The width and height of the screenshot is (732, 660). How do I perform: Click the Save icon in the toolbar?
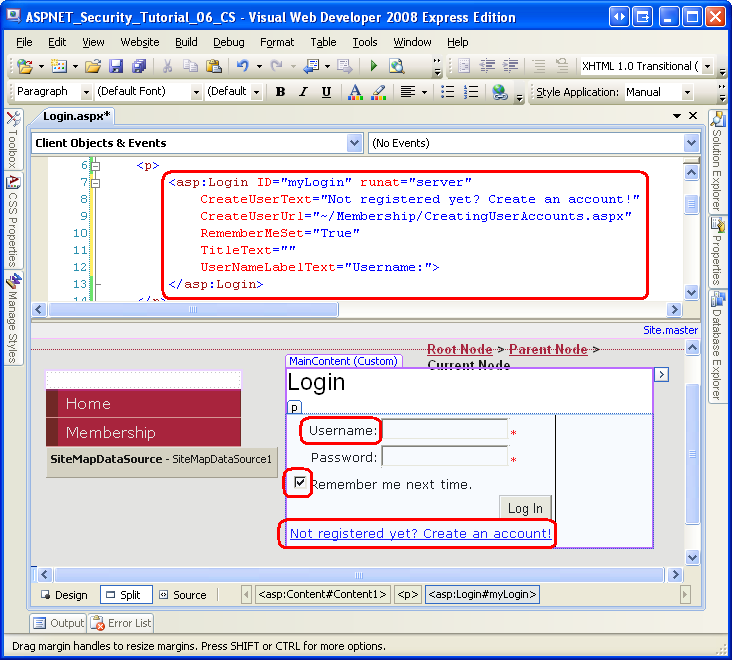point(115,67)
